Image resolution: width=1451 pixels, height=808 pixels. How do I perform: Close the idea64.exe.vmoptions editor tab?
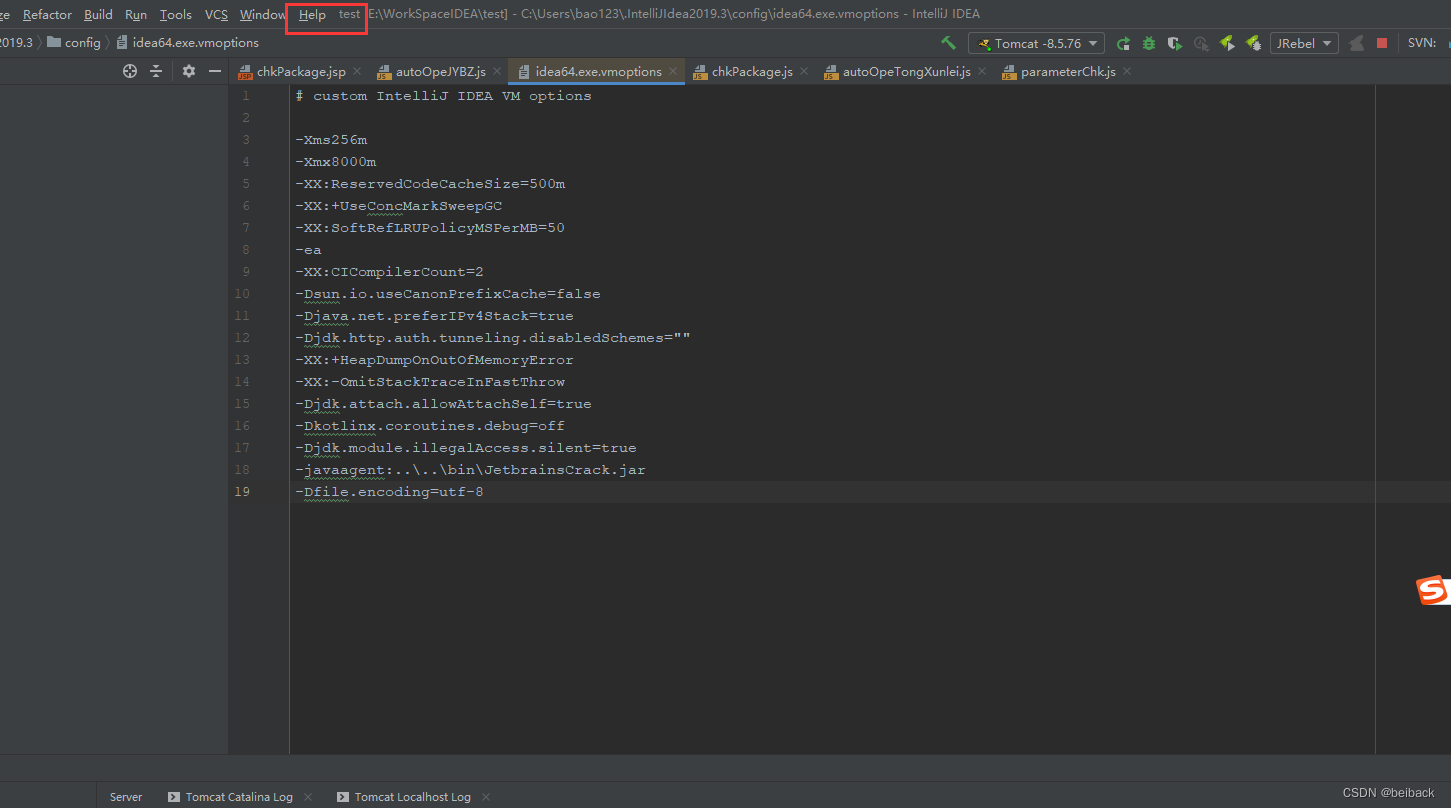point(674,72)
